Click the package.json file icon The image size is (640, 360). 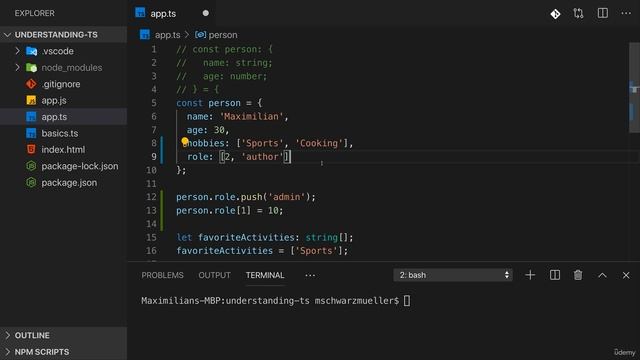click(31, 182)
